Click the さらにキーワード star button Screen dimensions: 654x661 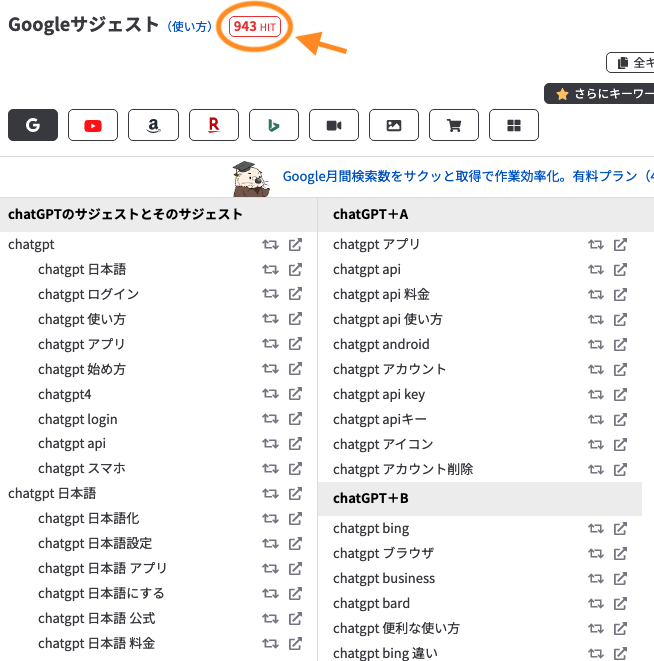tap(600, 93)
